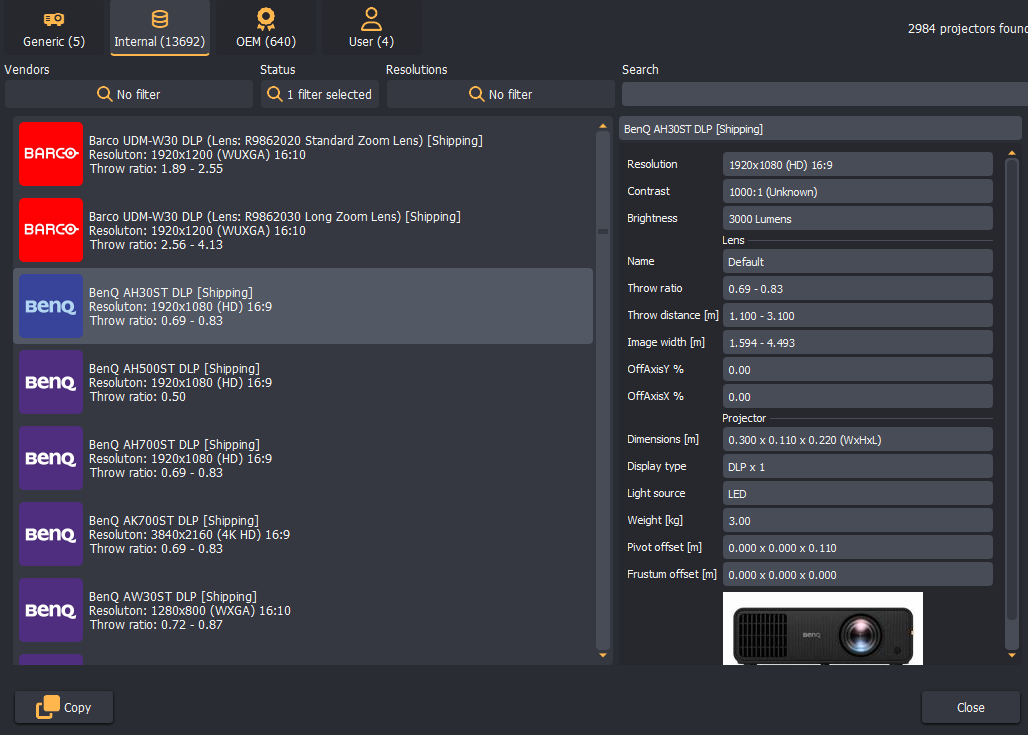Viewport: 1028px width, 735px height.
Task: Focus the Search input field
Action: pos(825,94)
